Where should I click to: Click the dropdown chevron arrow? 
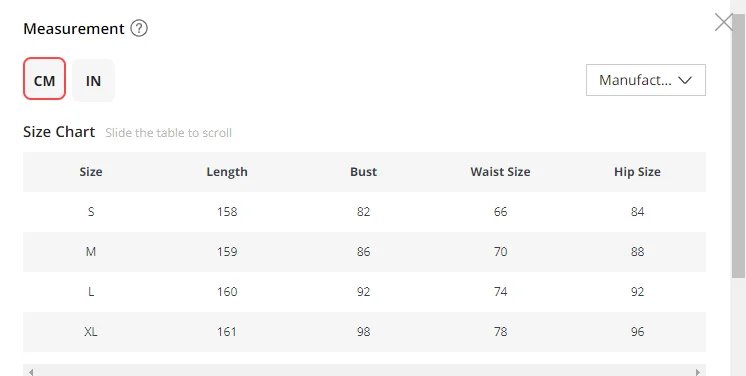click(x=685, y=80)
